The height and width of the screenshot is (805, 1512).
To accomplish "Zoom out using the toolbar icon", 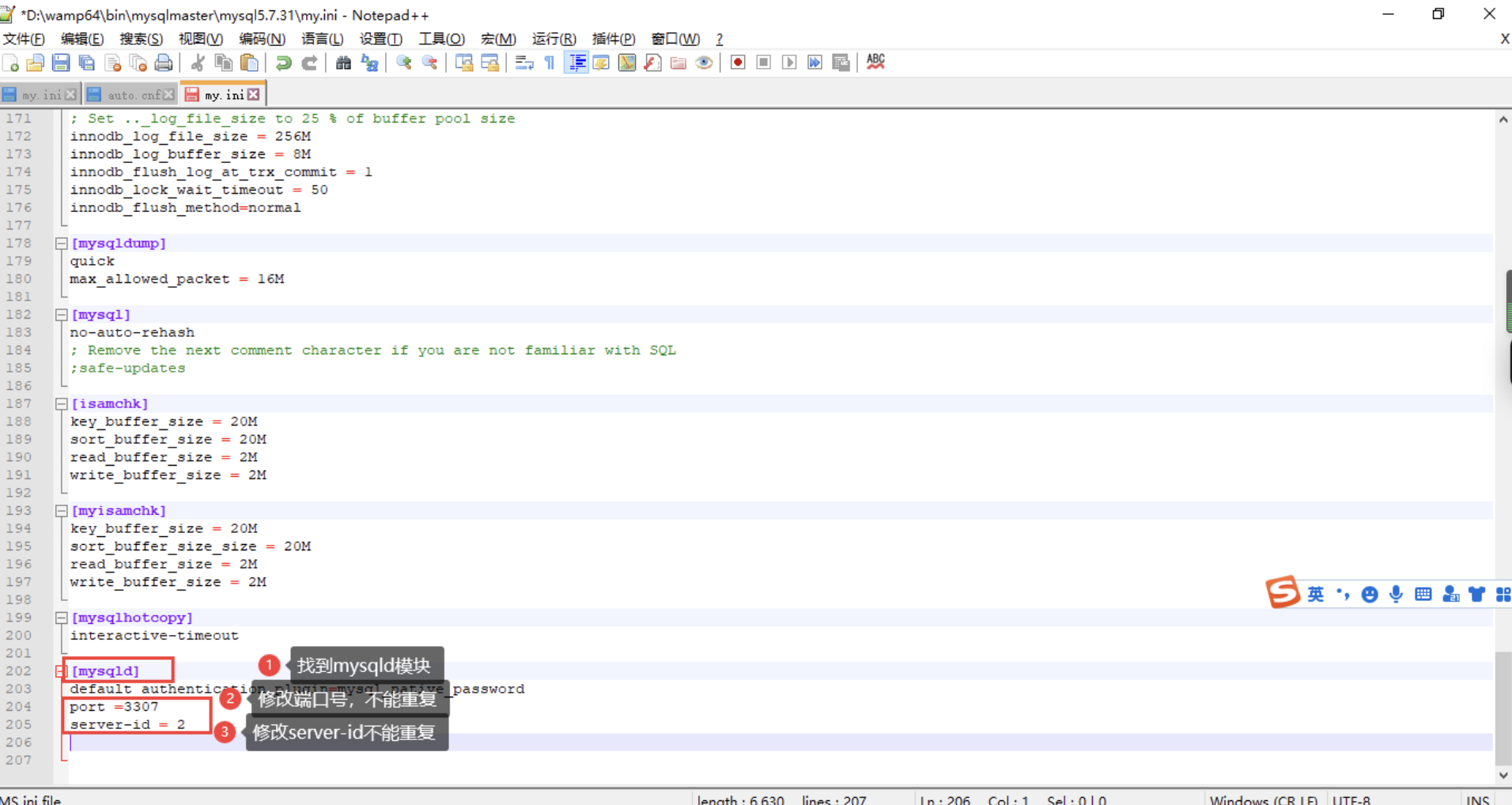I will [x=429, y=62].
